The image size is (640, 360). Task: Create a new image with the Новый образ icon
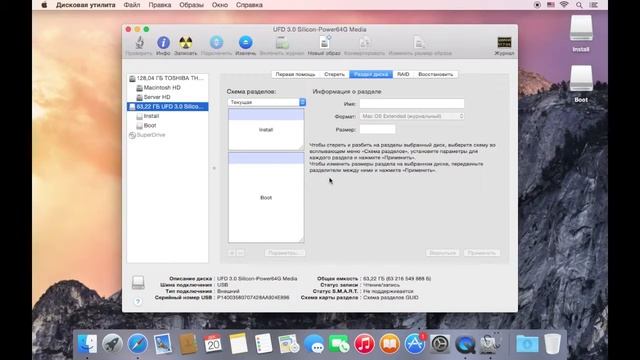[x=324, y=42]
